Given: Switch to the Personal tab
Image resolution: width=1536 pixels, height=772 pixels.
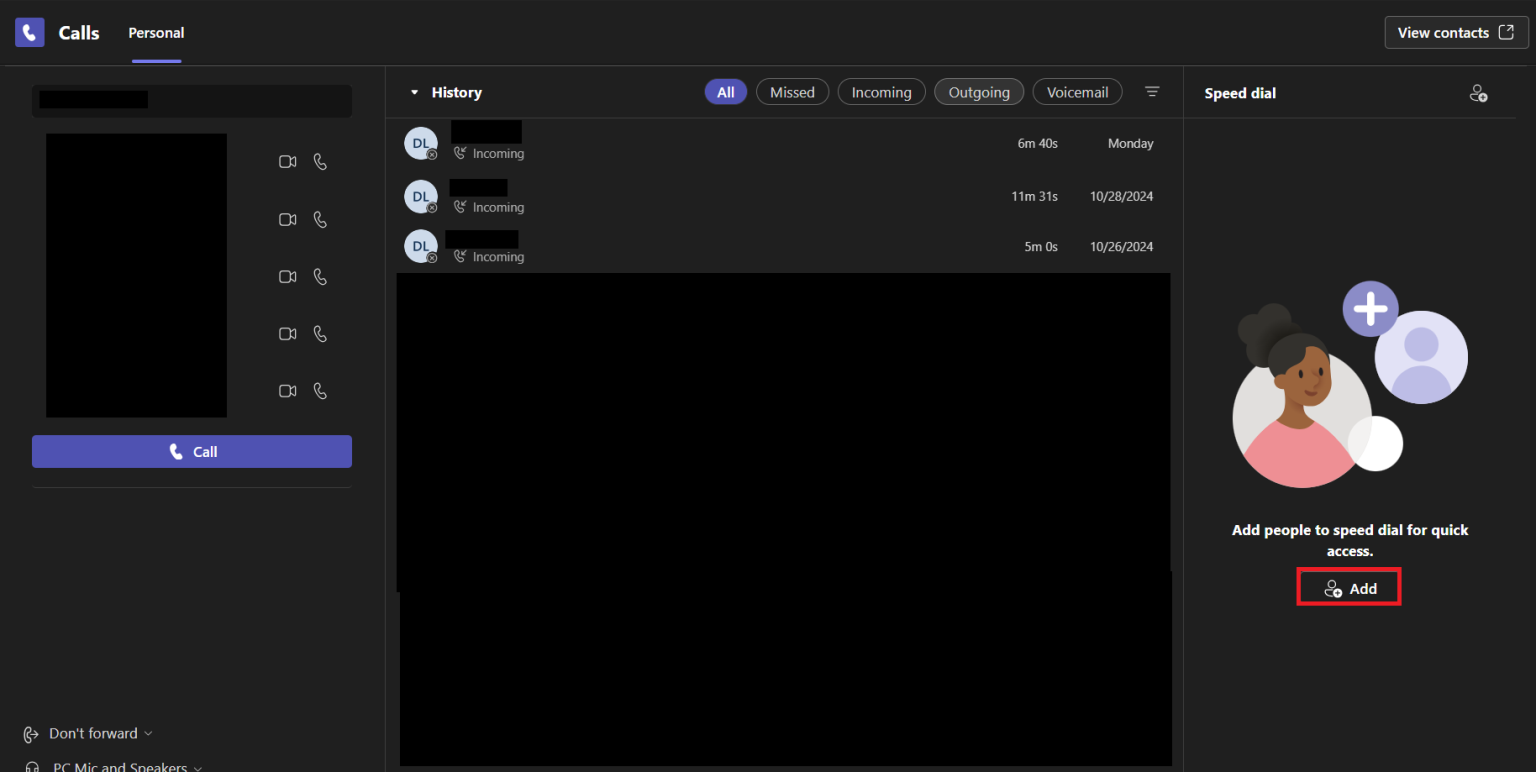Looking at the screenshot, I should 156,33.
